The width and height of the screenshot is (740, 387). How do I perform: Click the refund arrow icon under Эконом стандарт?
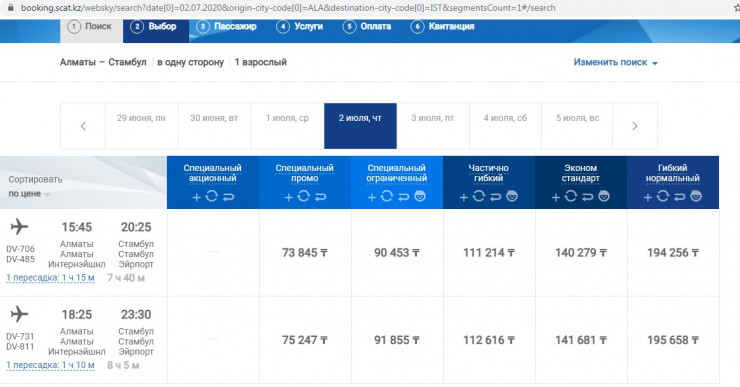coord(588,197)
